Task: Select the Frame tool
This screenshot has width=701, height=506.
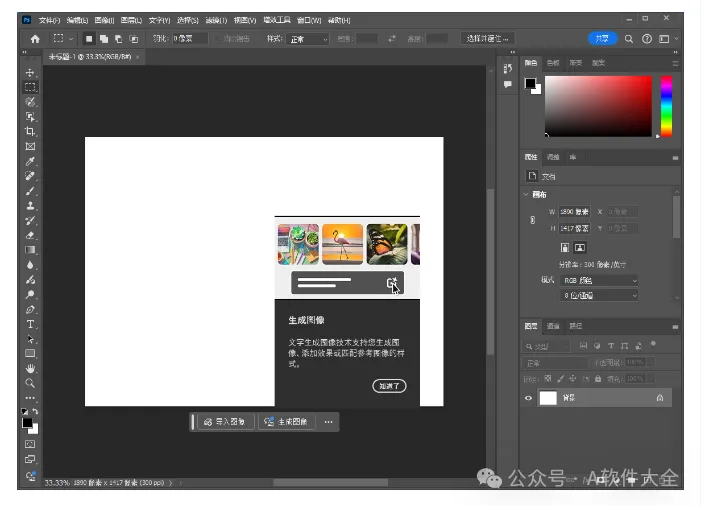Action: coord(30,146)
